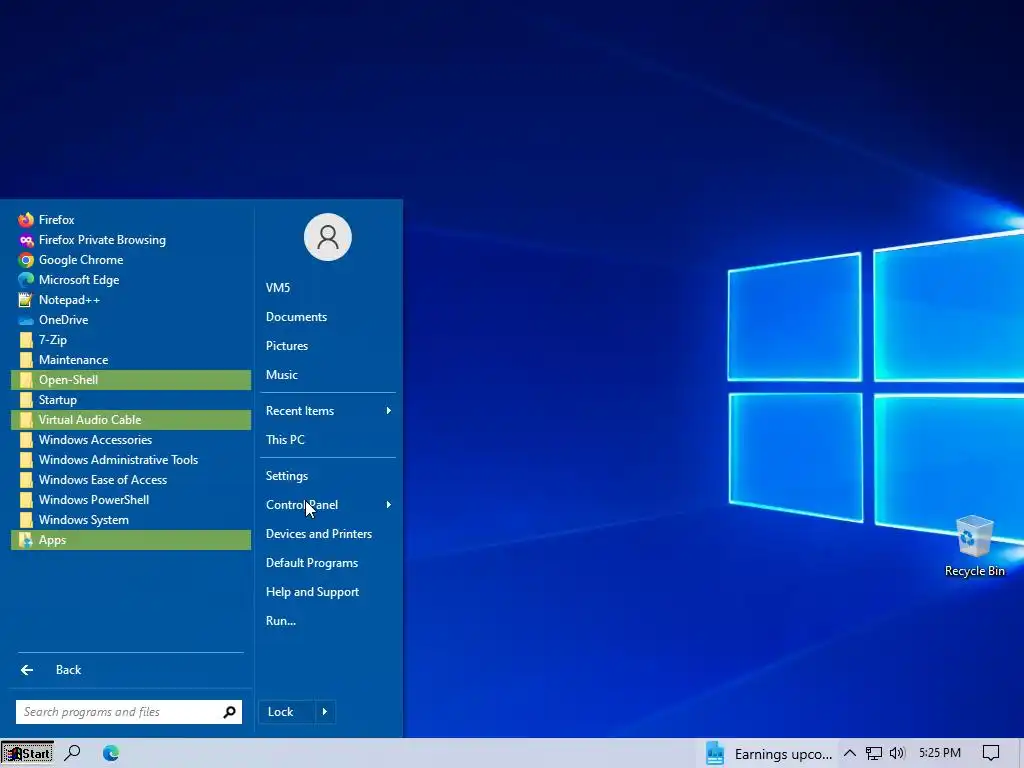Launch Google Chrome from its icon
Viewport: 1024px width, 768px height.
26,260
